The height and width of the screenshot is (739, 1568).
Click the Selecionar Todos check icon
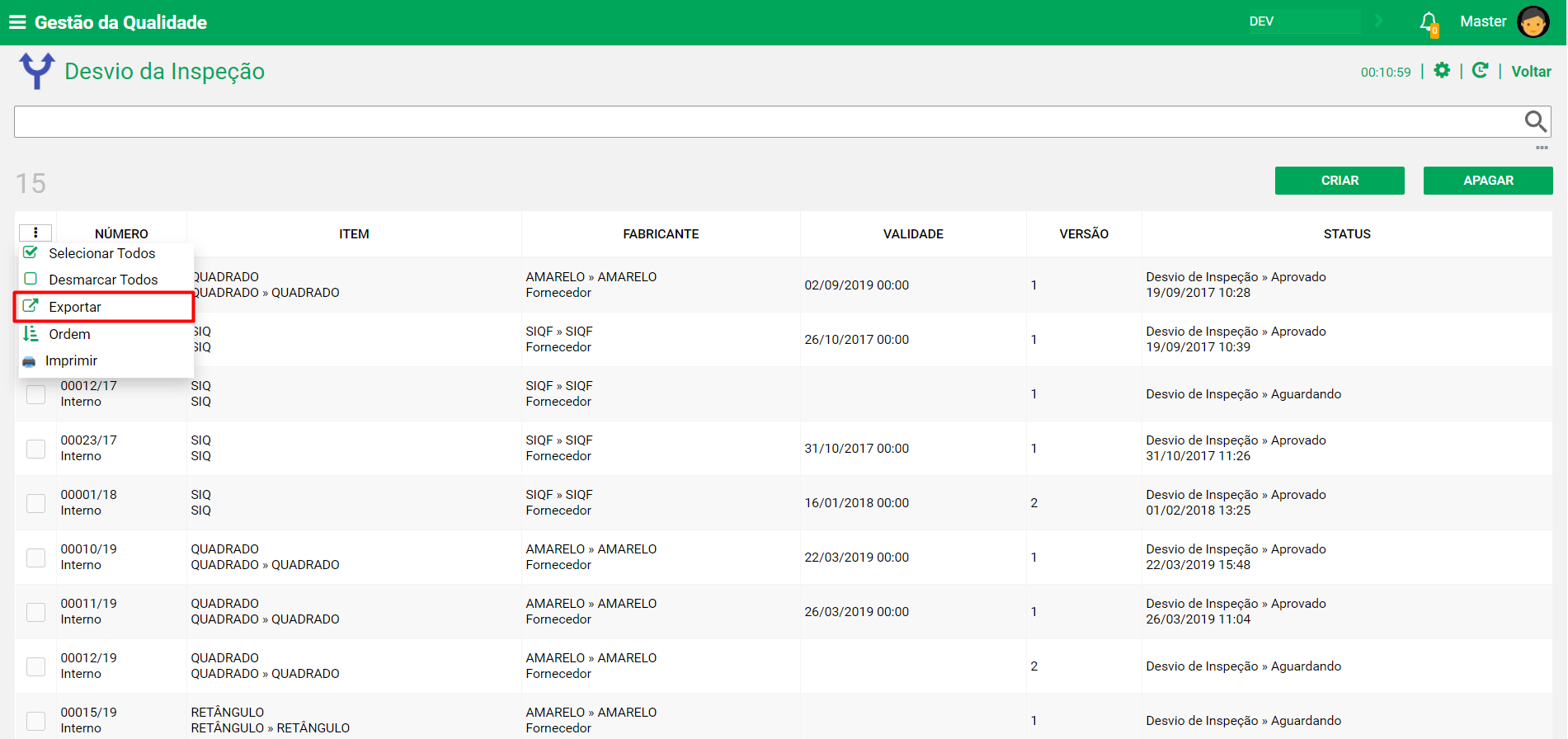click(x=31, y=252)
